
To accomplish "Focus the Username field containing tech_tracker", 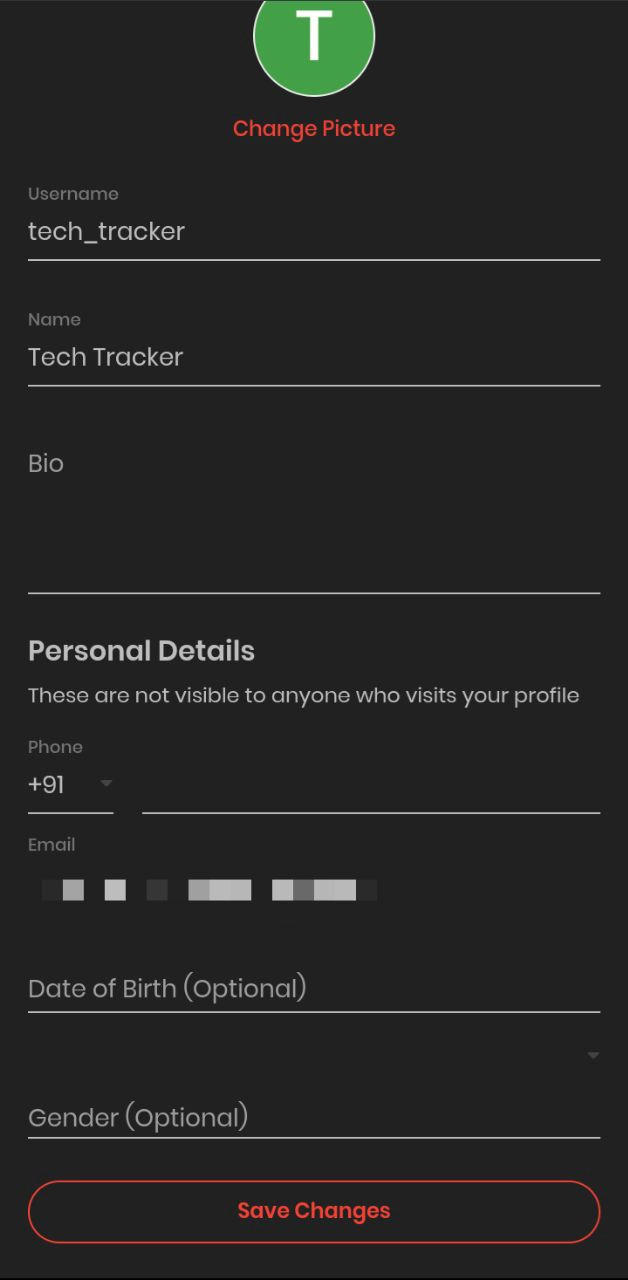I will coord(314,232).
